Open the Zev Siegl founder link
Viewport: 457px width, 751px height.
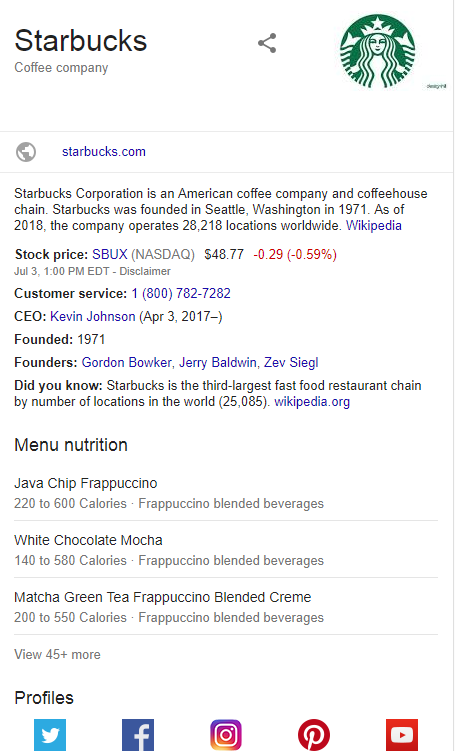(x=291, y=363)
